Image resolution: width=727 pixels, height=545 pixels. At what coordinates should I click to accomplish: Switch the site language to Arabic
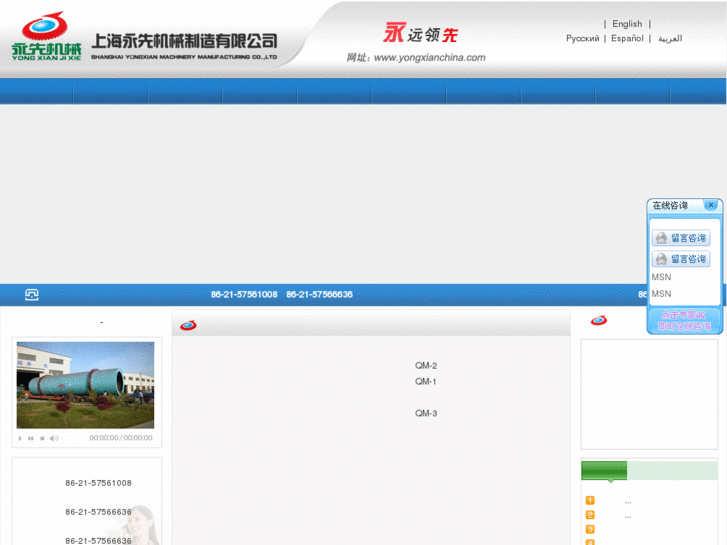click(670, 38)
